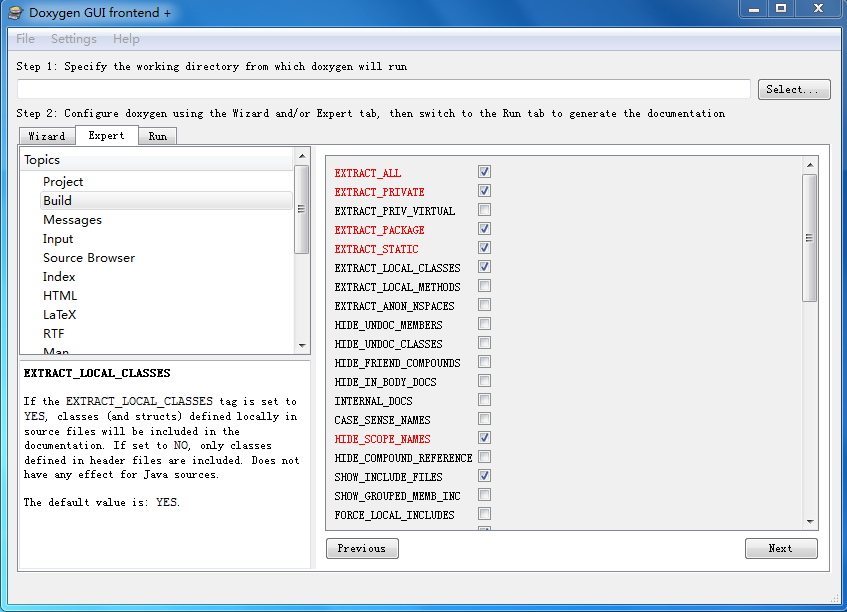
Task: Enable the EXTRACT_LOCAL_METHODS checkbox
Action: pyautogui.click(x=485, y=286)
